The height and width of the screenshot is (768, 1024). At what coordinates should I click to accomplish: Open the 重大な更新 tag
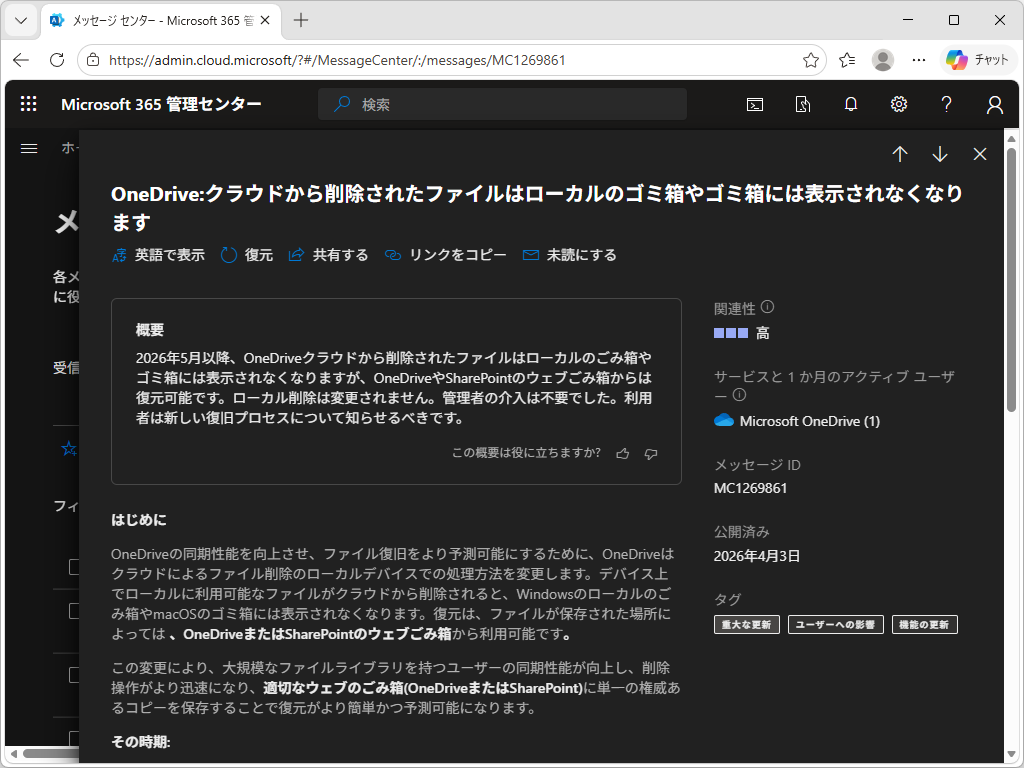[746, 624]
